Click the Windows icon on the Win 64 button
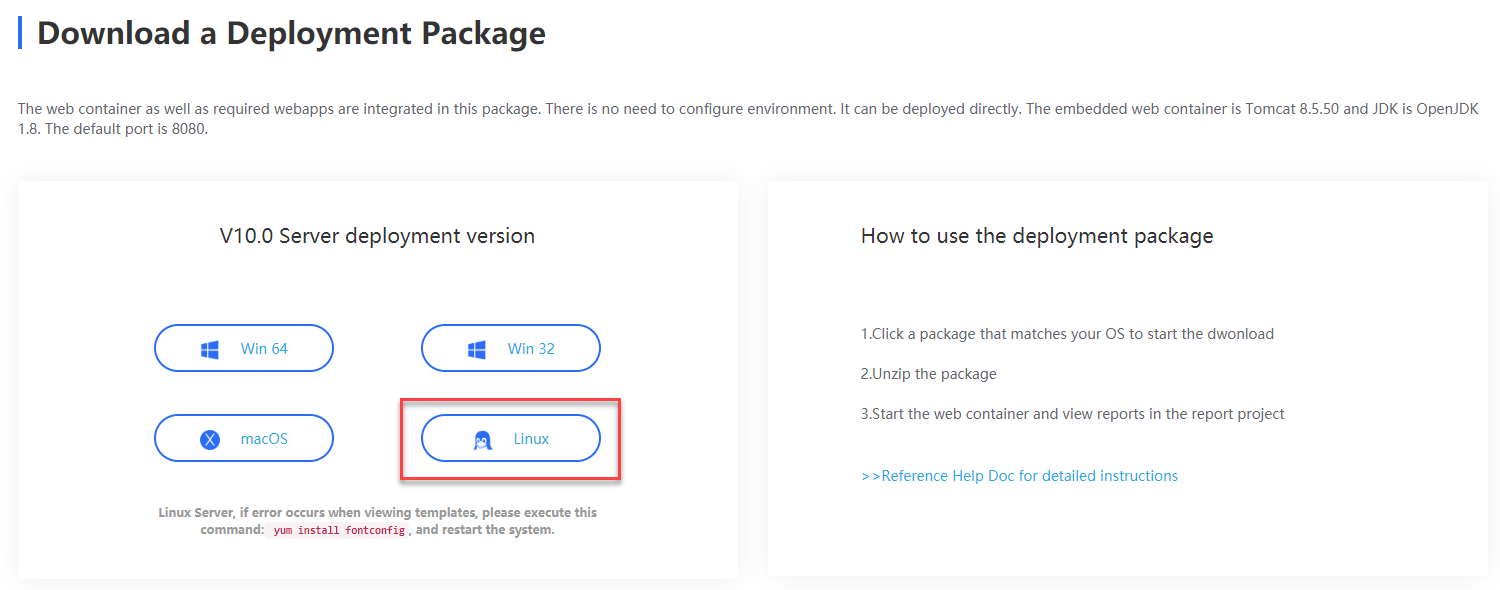The image size is (1500, 590). (x=209, y=347)
